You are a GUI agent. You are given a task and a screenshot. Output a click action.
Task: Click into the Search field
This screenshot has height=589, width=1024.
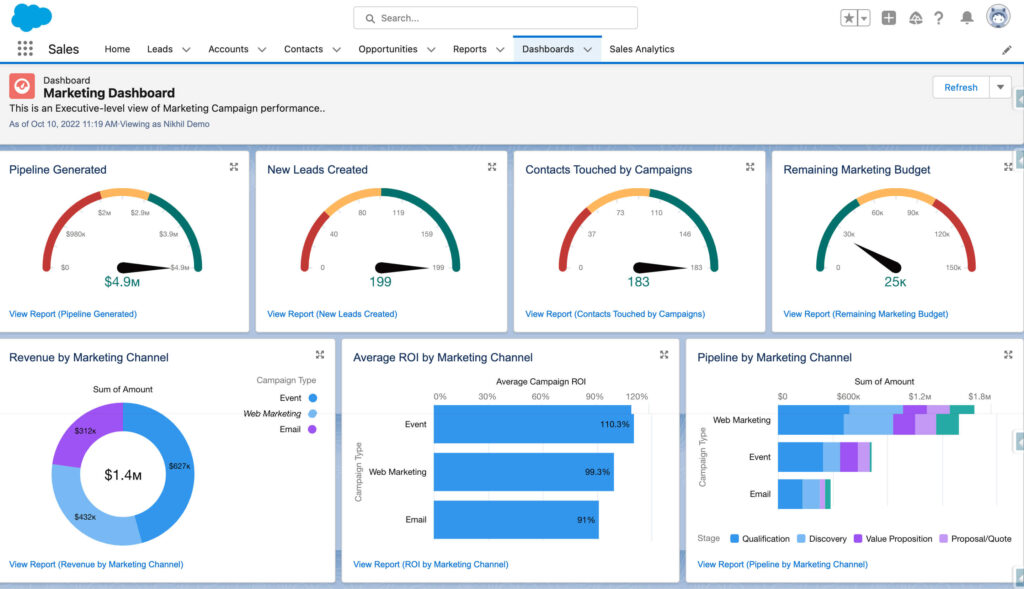click(x=495, y=18)
